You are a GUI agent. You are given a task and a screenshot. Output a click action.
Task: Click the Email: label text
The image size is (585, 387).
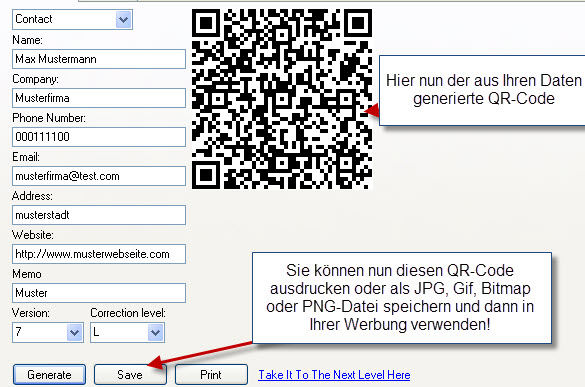pyautogui.click(x=26, y=157)
